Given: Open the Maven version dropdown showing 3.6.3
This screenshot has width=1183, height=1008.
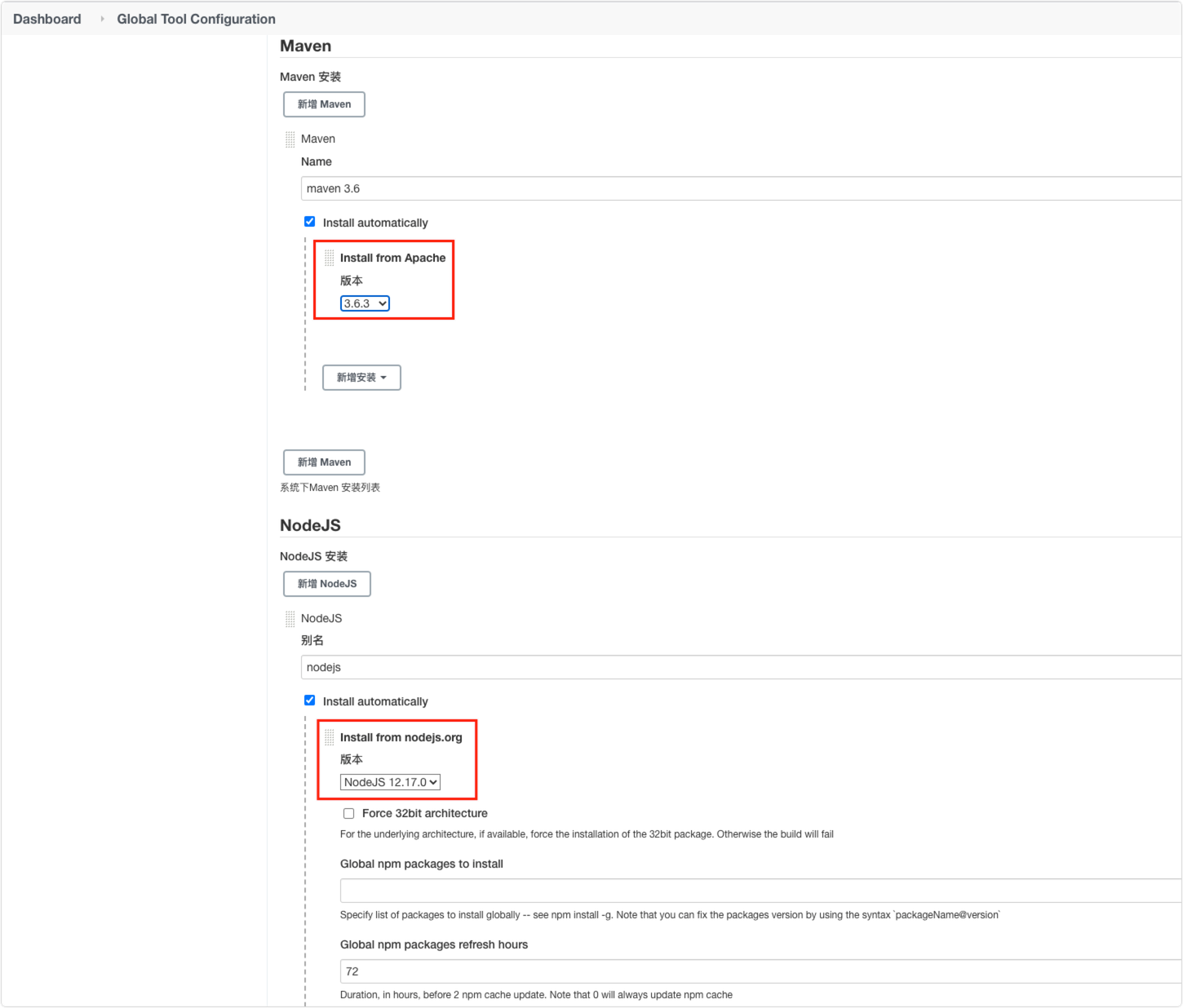Looking at the screenshot, I should (x=365, y=303).
